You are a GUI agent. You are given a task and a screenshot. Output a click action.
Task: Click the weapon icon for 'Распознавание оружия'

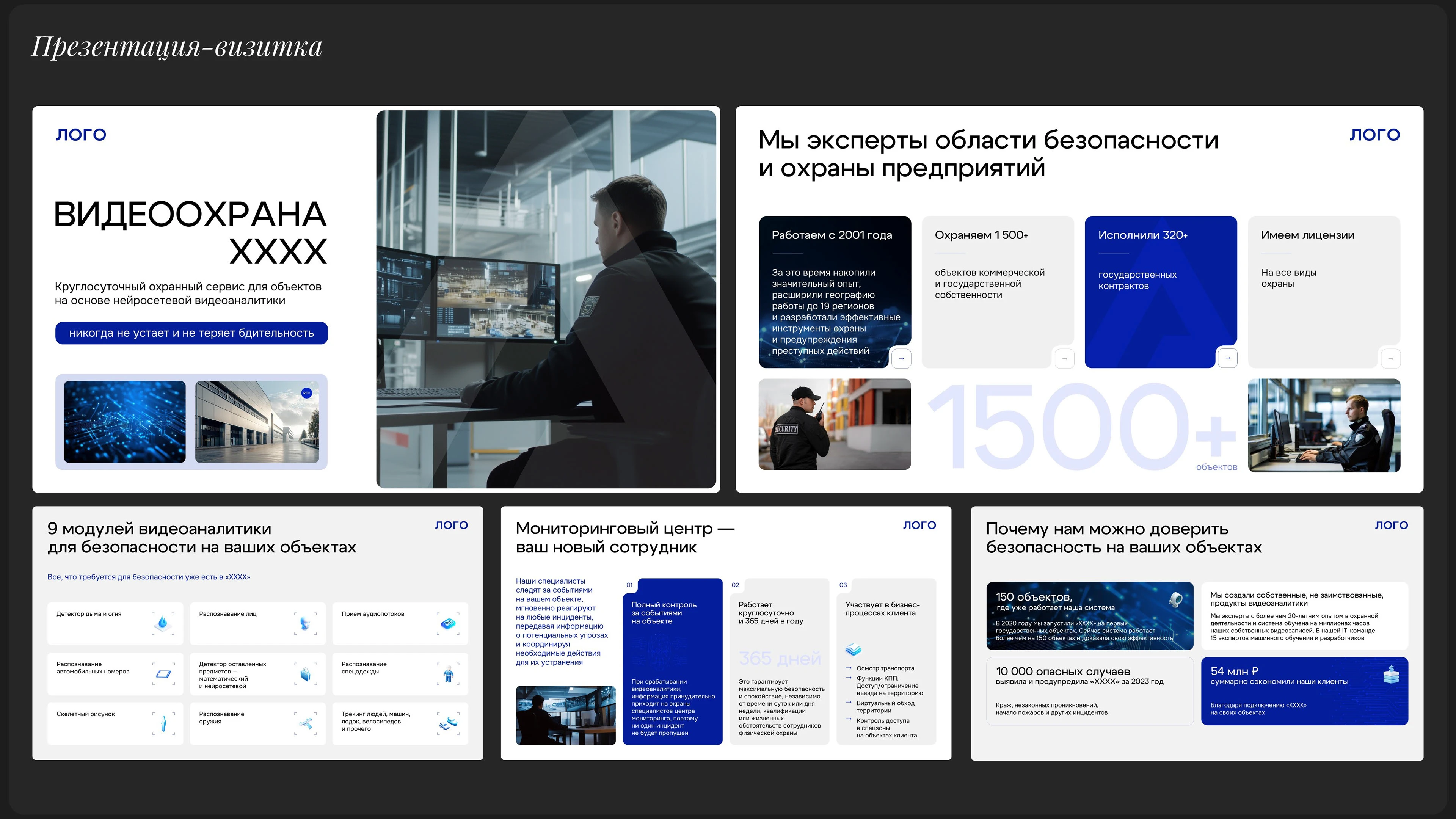306,723
